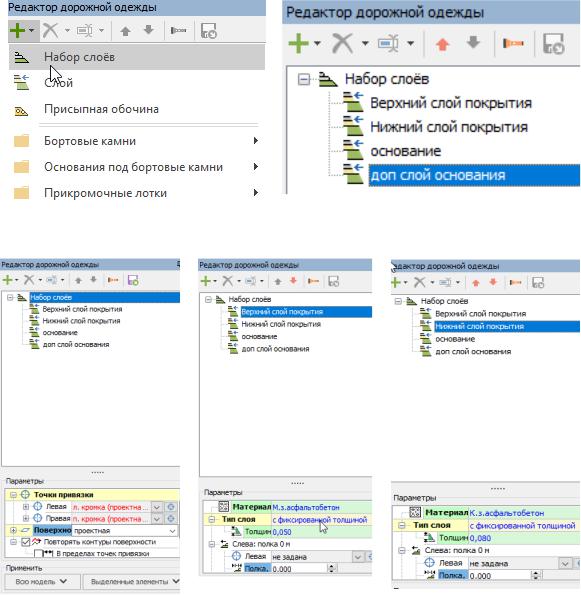Collapse 'Тип слоя' group above thickness 0,080
Screen dimensions: 581x595
pos(402,526)
